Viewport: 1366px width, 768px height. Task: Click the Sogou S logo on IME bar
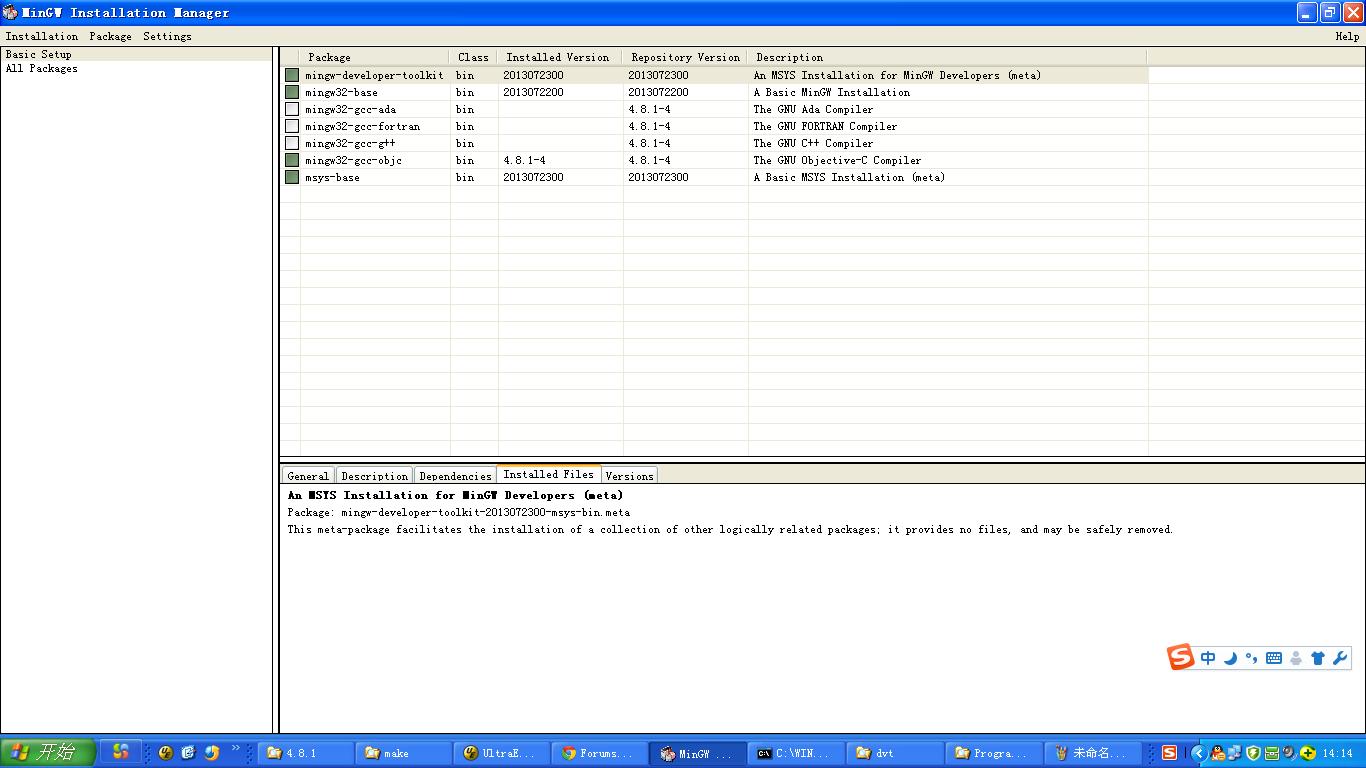[1181, 657]
